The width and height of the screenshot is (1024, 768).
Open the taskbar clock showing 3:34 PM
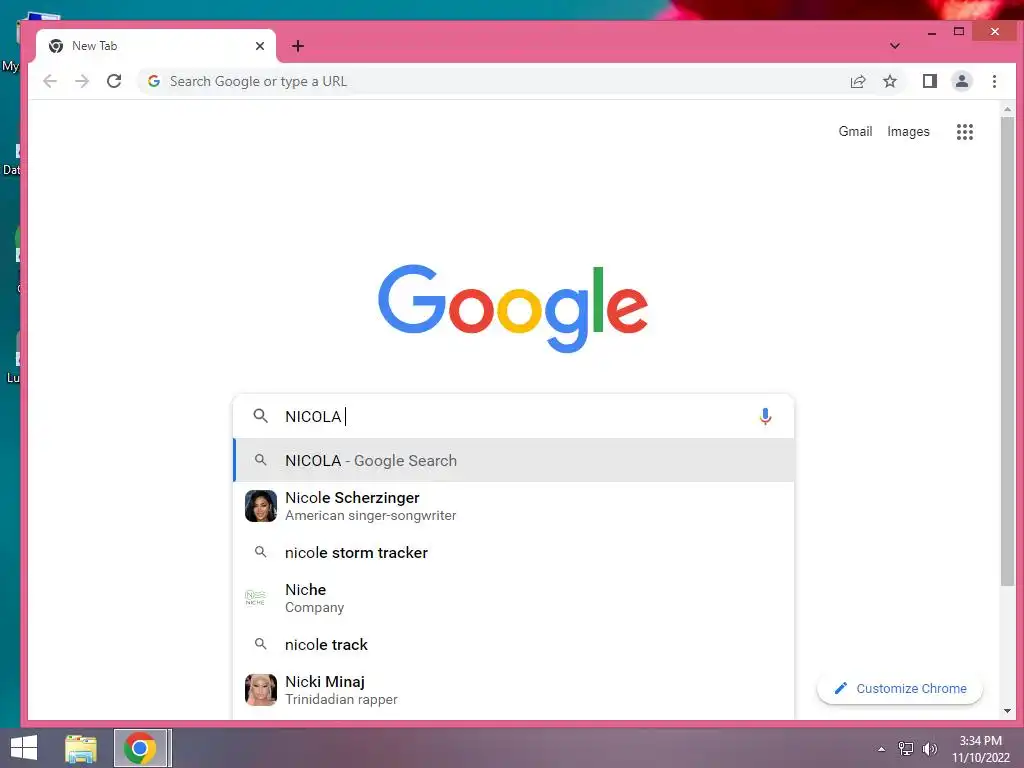pos(980,749)
